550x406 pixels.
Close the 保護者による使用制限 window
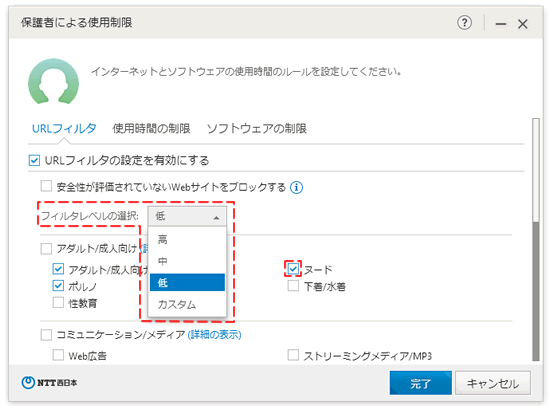pos(523,24)
